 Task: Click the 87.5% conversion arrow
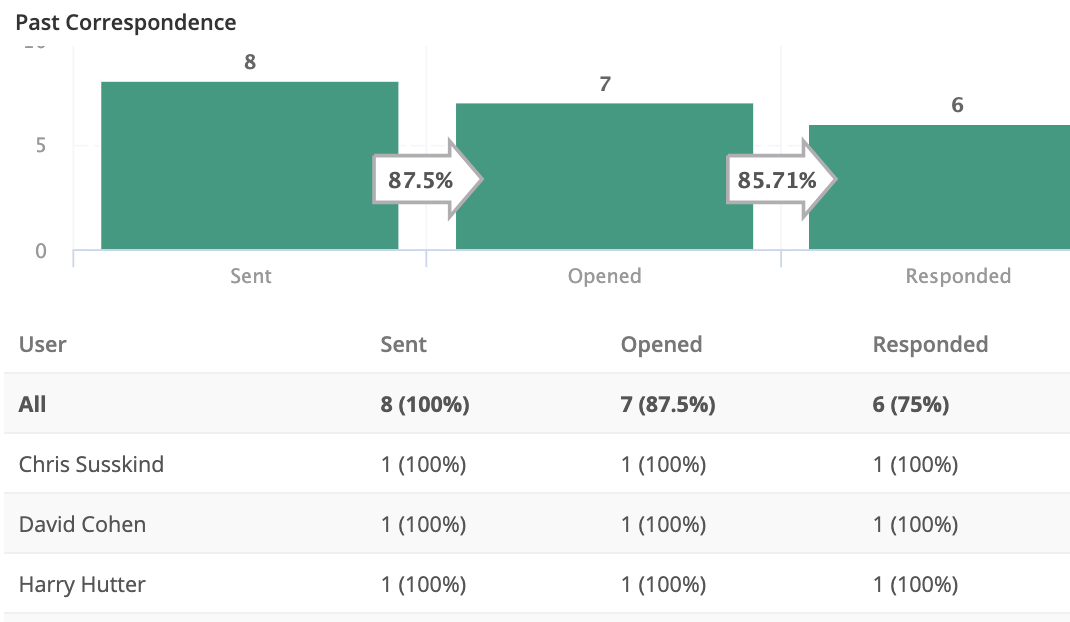point(428,180)
